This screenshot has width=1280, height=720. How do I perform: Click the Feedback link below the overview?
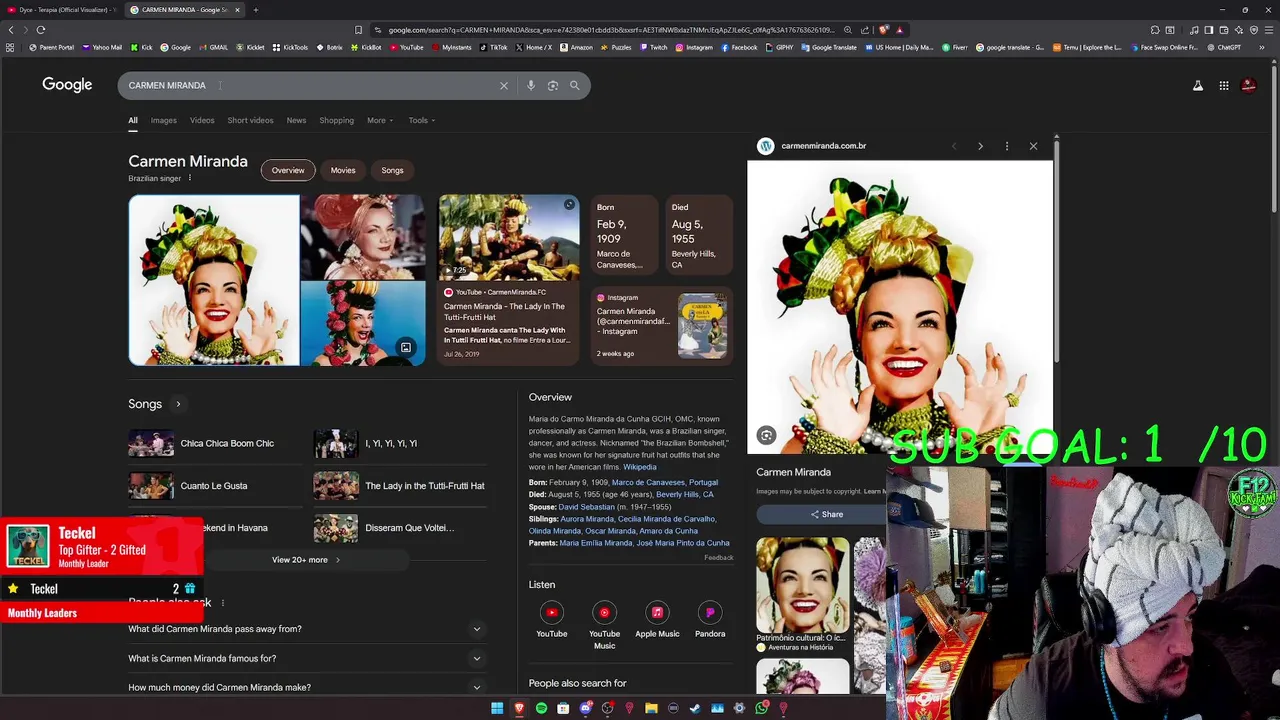pyautogui.click(x=718, y=557)
